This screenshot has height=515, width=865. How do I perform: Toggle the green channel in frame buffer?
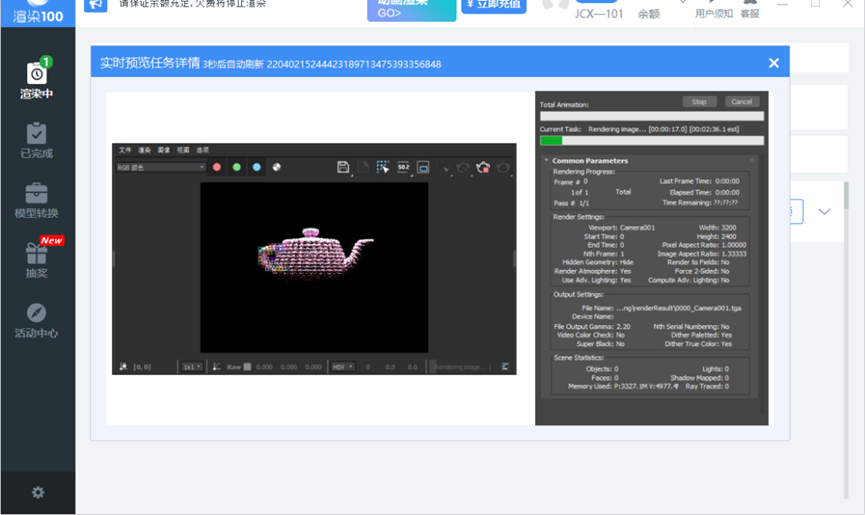237,167
